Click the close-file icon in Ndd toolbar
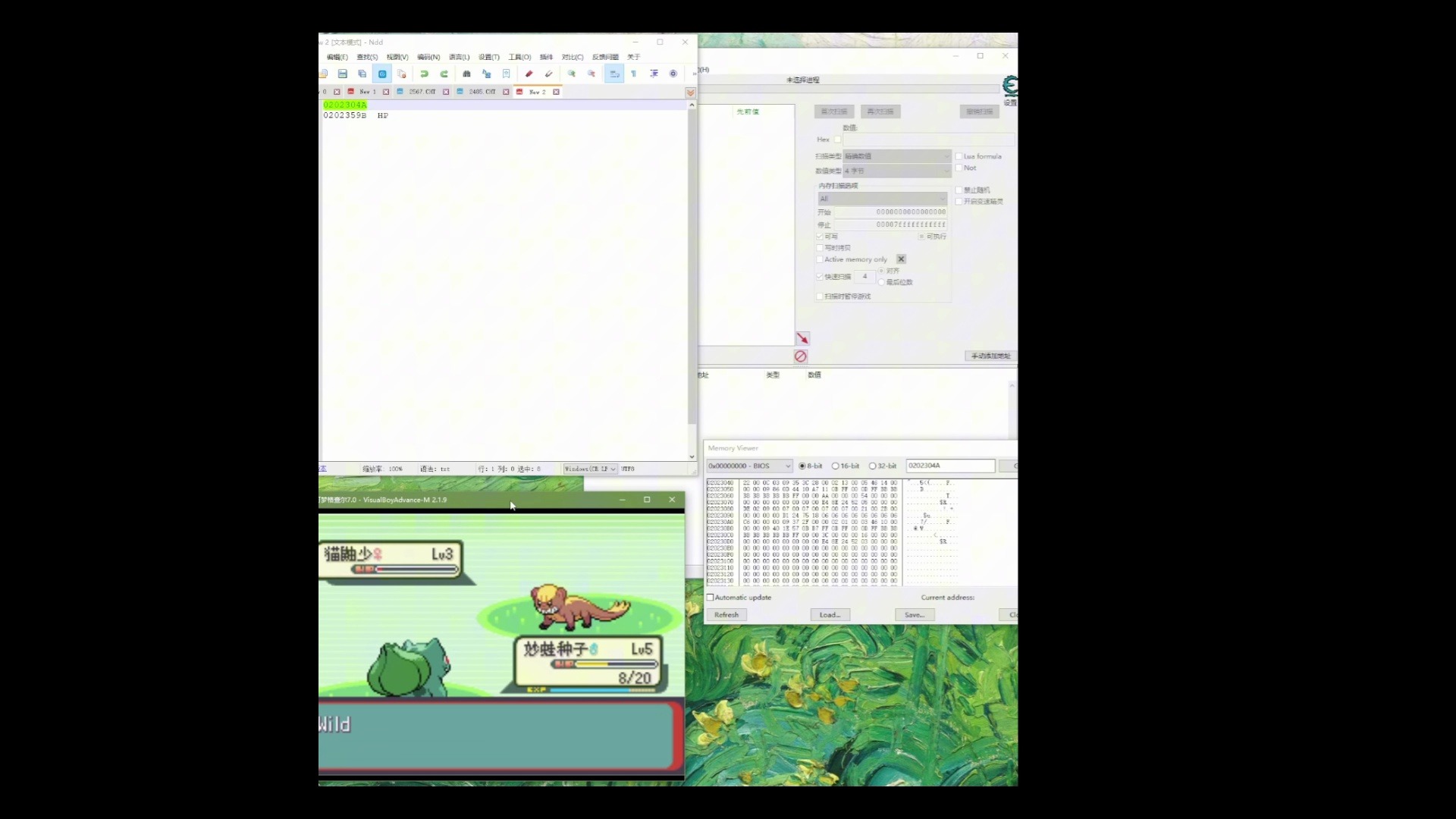 click(x=402, y=74)
